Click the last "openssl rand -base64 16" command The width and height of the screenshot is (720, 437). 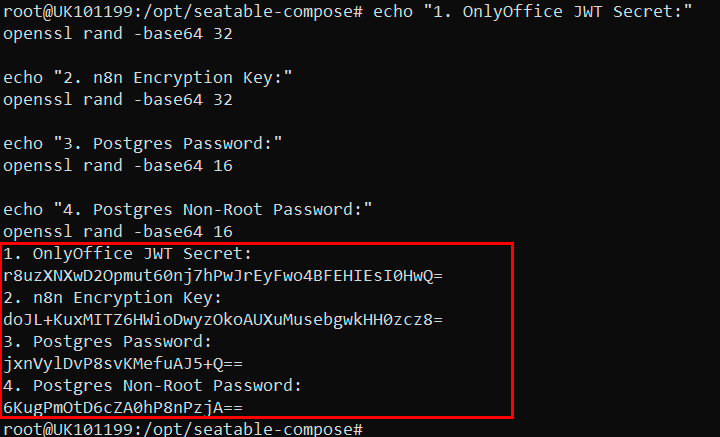point(118,231)
